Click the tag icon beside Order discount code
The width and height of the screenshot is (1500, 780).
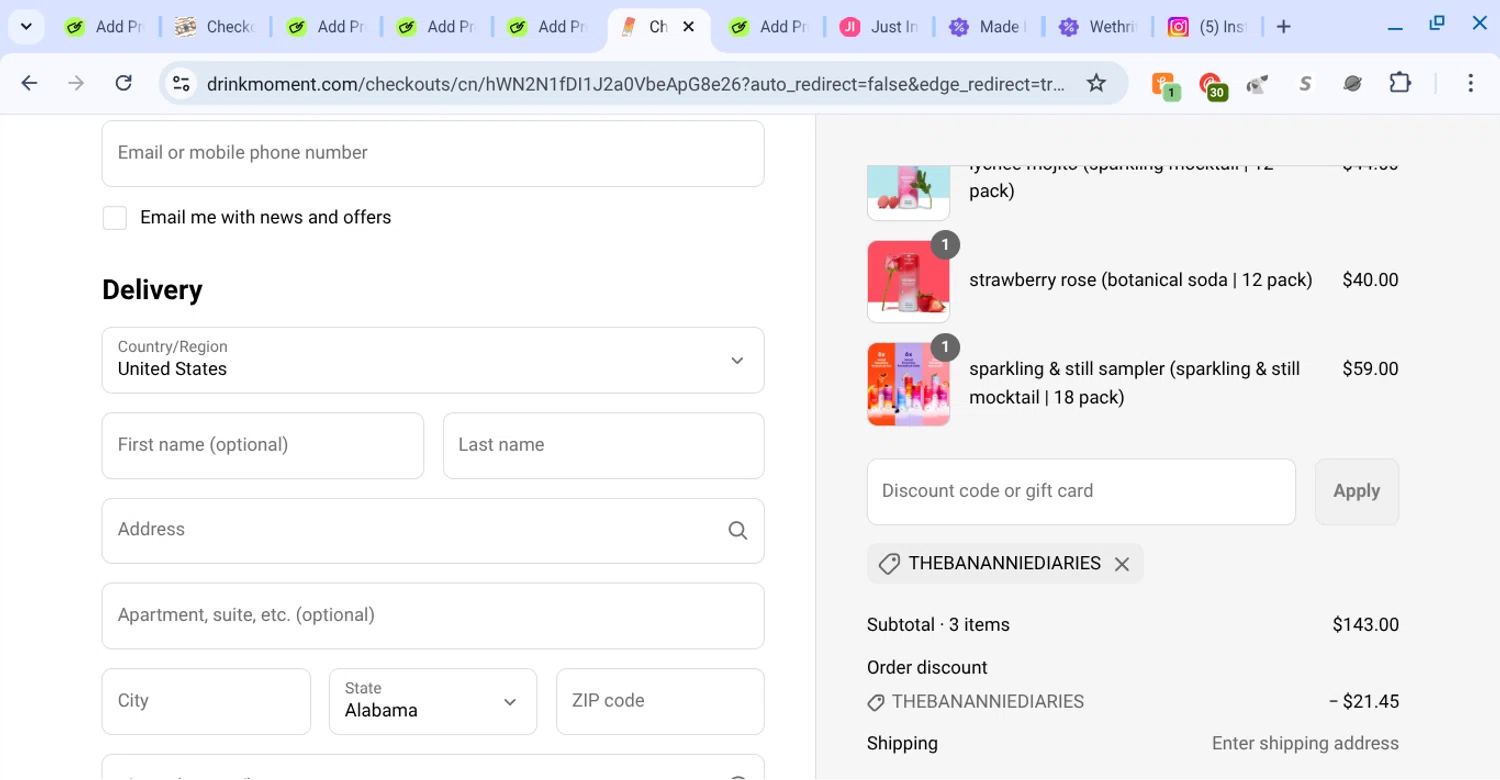(x=876, y=703)
